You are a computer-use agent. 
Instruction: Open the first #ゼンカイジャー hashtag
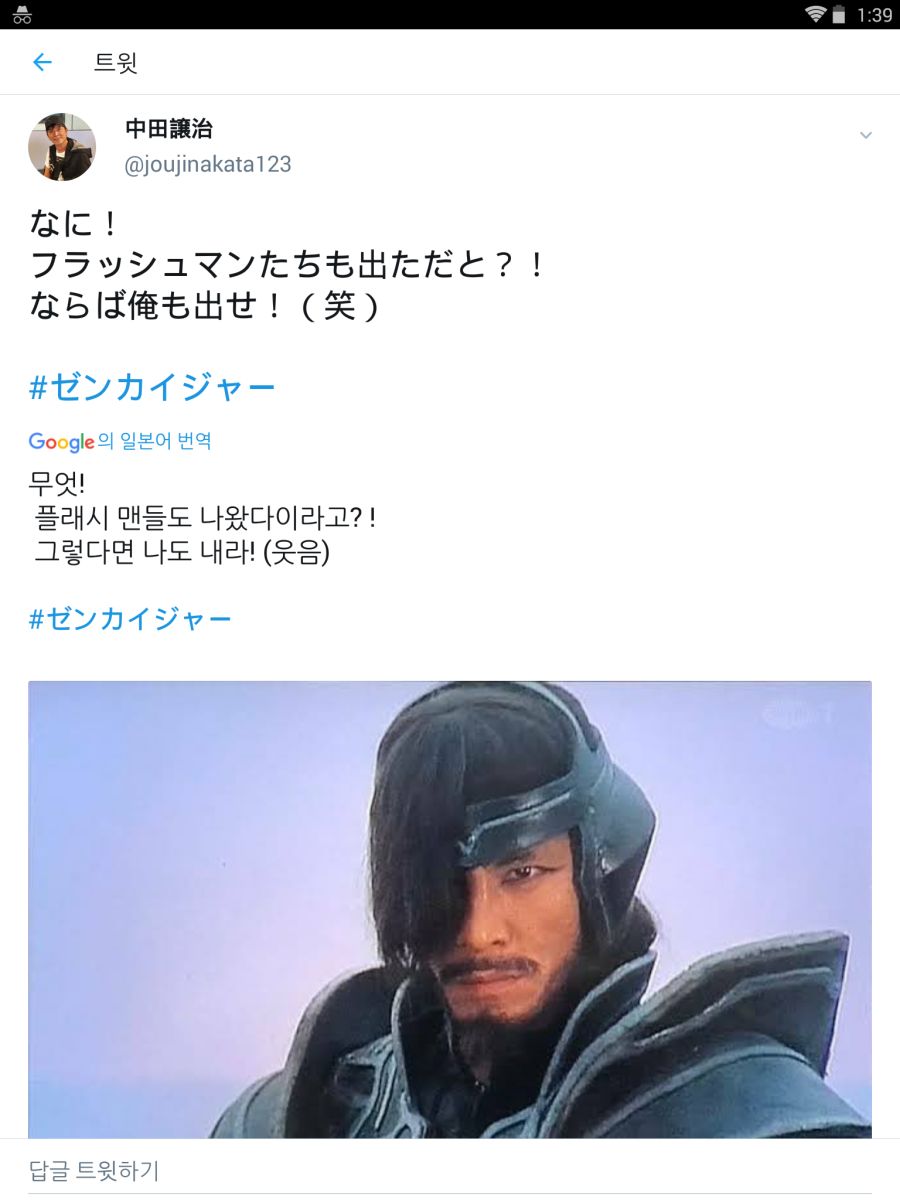point(152,387)
